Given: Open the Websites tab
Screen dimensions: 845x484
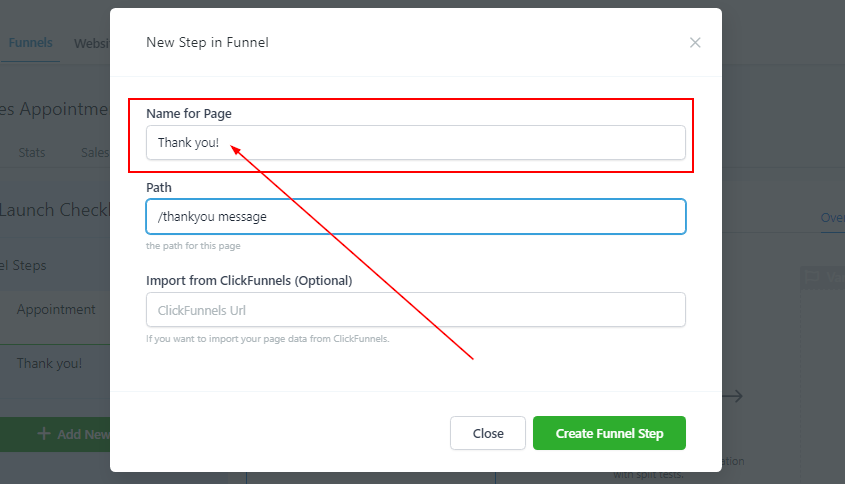Looking at the screenshot, I should (90, 43).
